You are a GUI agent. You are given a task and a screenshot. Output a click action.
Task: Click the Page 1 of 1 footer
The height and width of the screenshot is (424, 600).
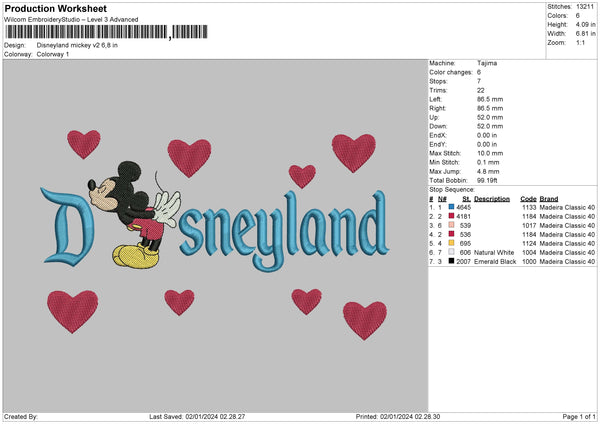click(x=572, y=416)
